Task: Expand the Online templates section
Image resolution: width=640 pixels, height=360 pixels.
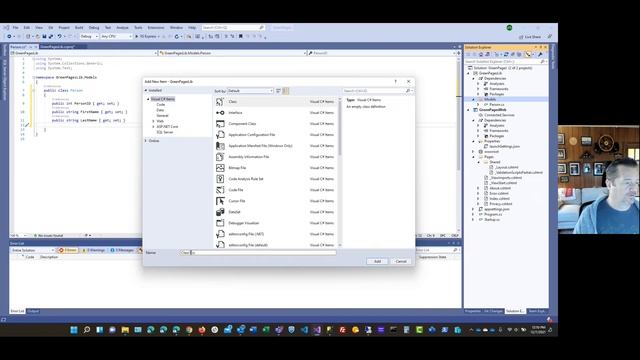Action: click(146, 141)
